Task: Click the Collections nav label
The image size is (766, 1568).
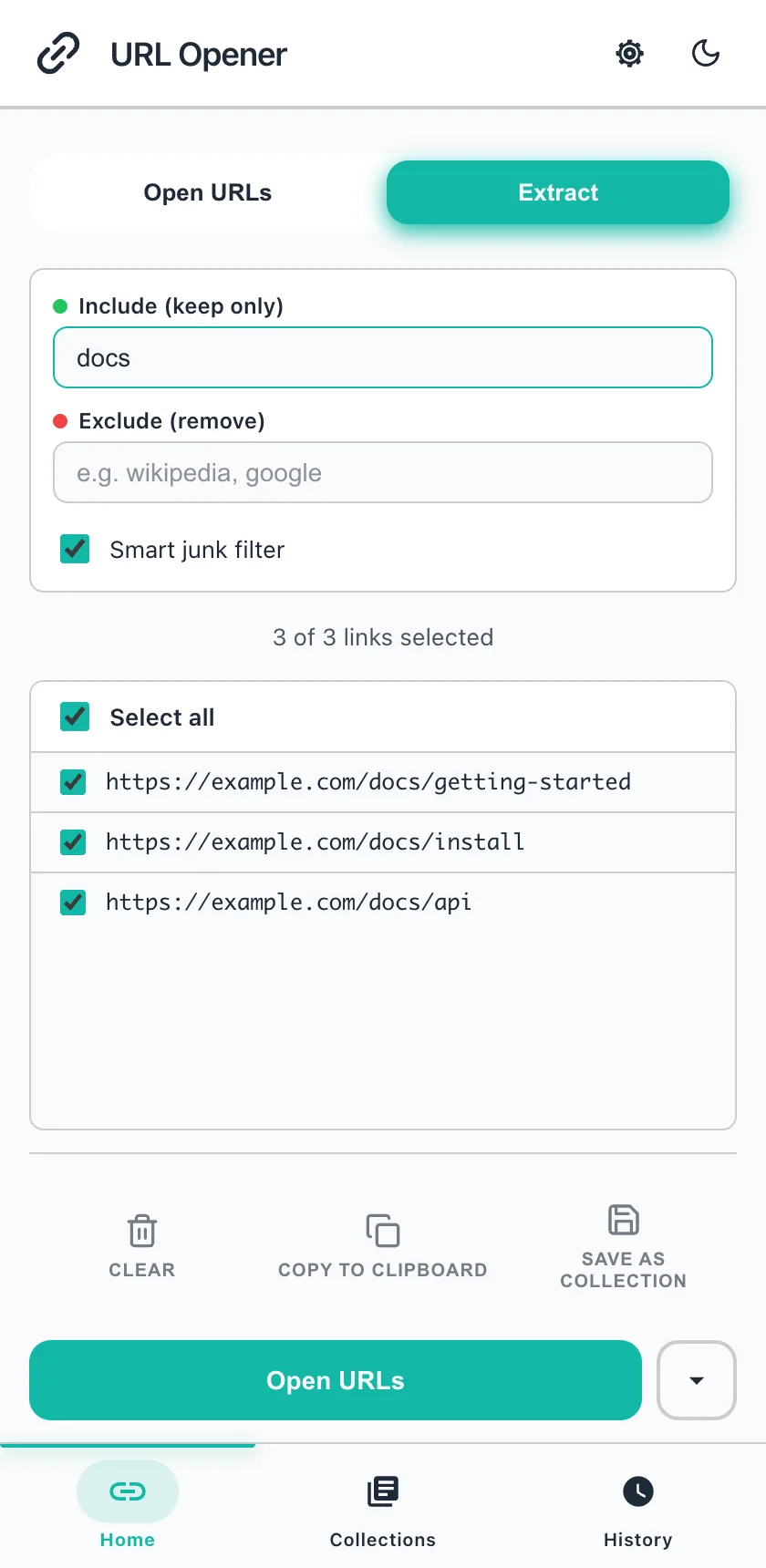Action: click(383, 1540)
